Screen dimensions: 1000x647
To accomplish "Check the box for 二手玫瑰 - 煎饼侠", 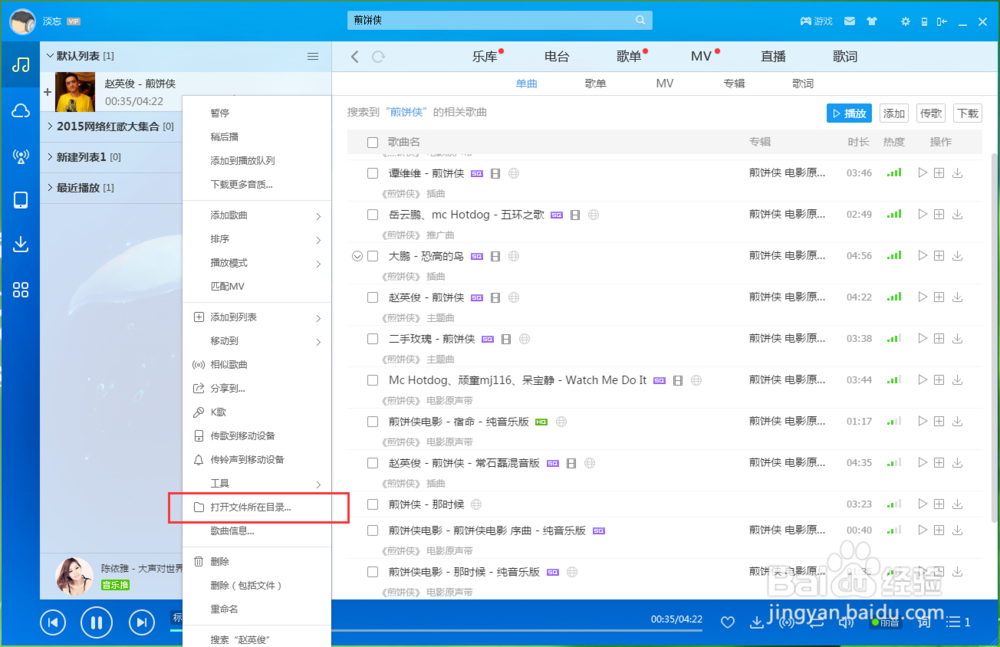I will 372,339.
